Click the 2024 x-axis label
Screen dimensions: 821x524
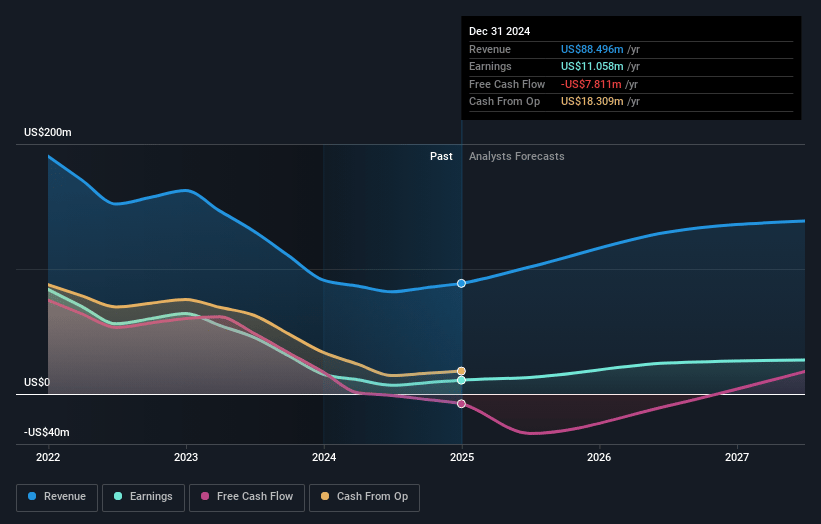(x=324, y=458)
